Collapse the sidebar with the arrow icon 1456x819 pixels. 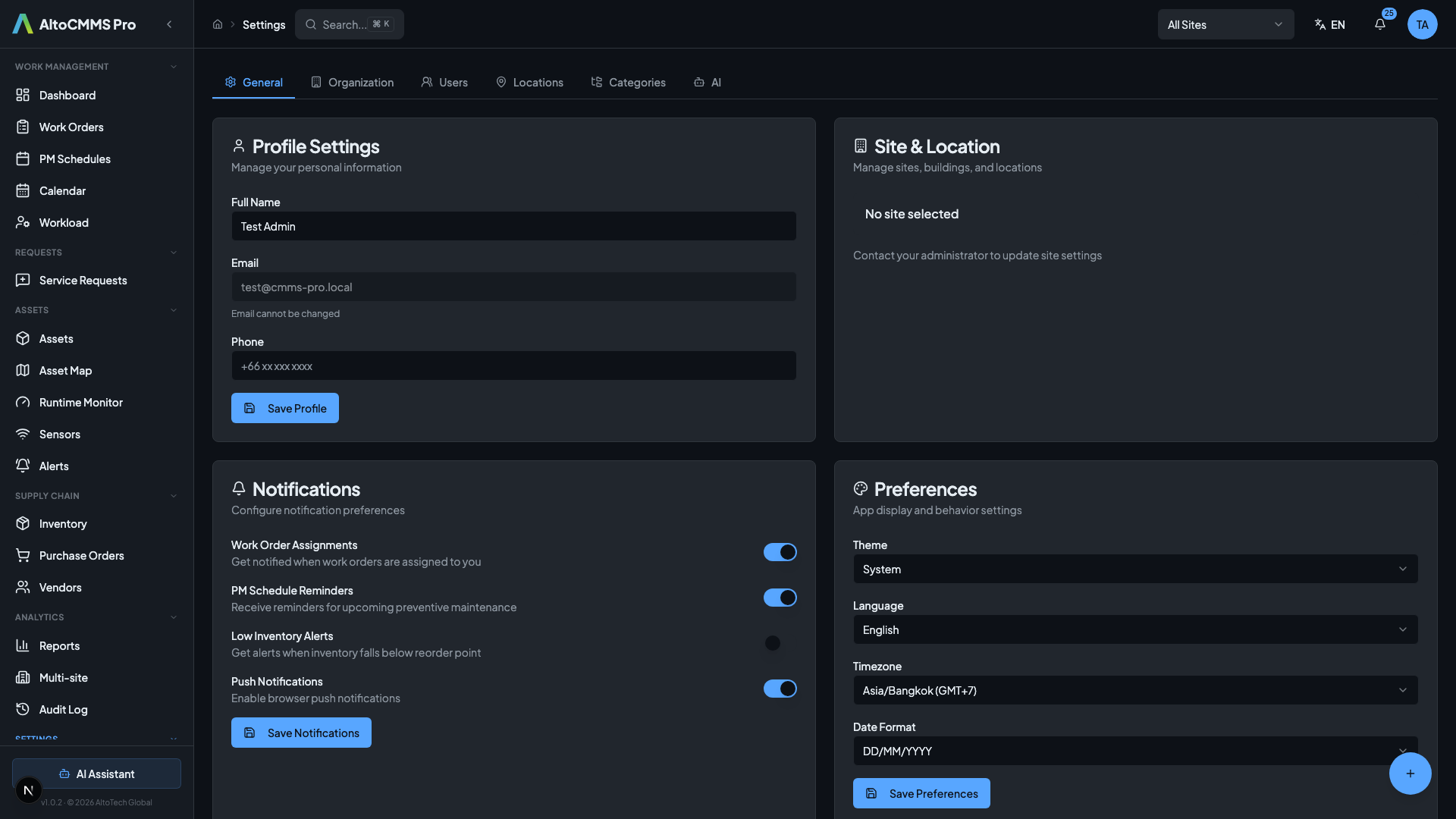click(169, 24)
